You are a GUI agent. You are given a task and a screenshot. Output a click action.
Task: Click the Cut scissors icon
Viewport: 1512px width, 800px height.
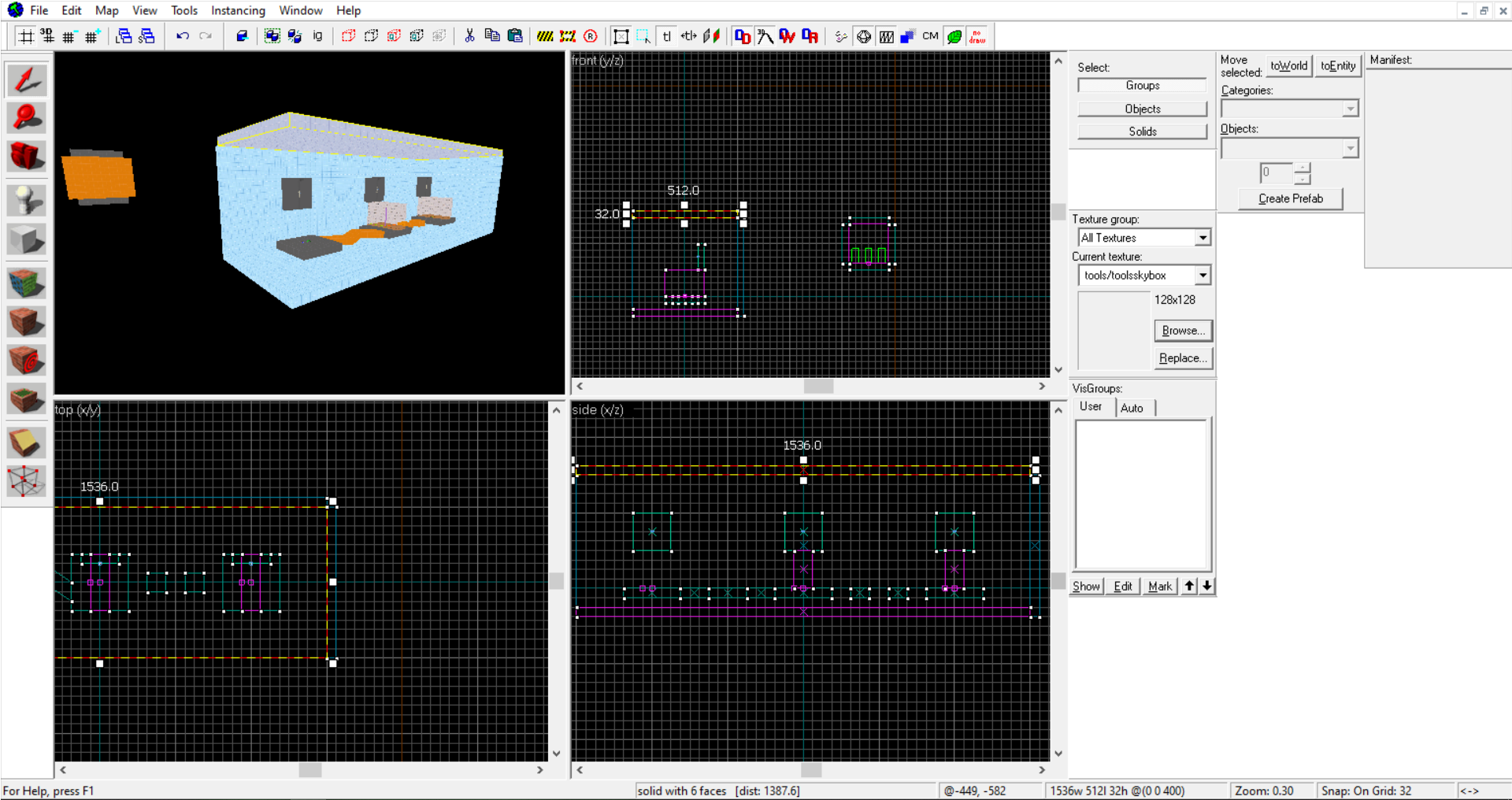click(469, 36)
